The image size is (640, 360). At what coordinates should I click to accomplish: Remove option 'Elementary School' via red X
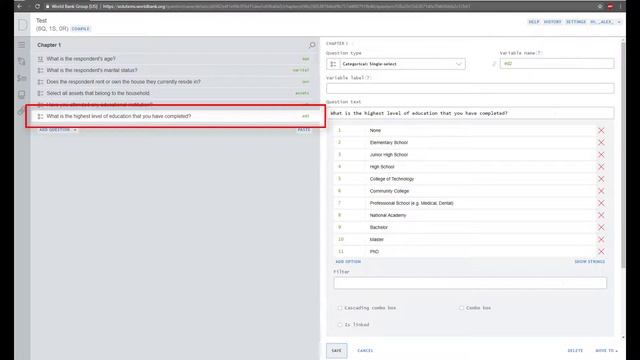click(x=601, y=142)
